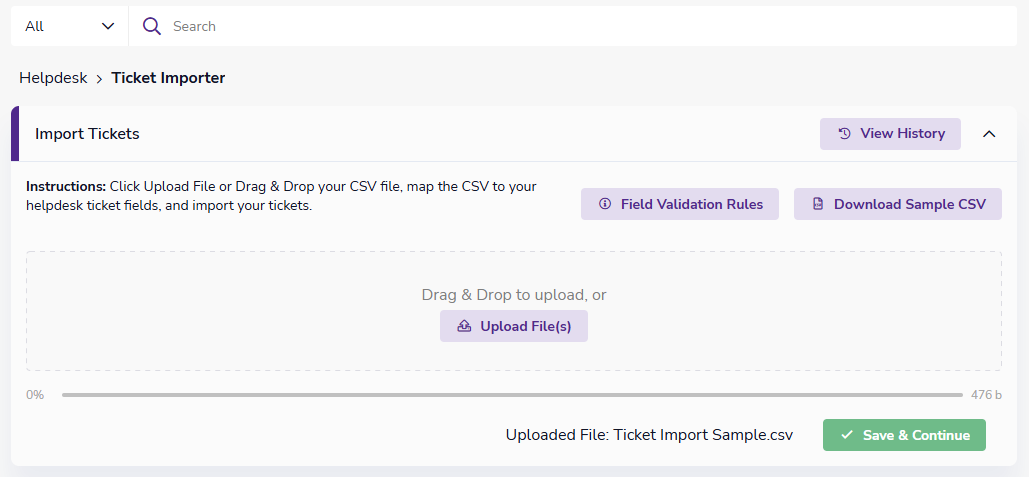Download the sample CSV file
Image resolution: width=1029 pixels, height=477 pixels.
click(898, 204)
